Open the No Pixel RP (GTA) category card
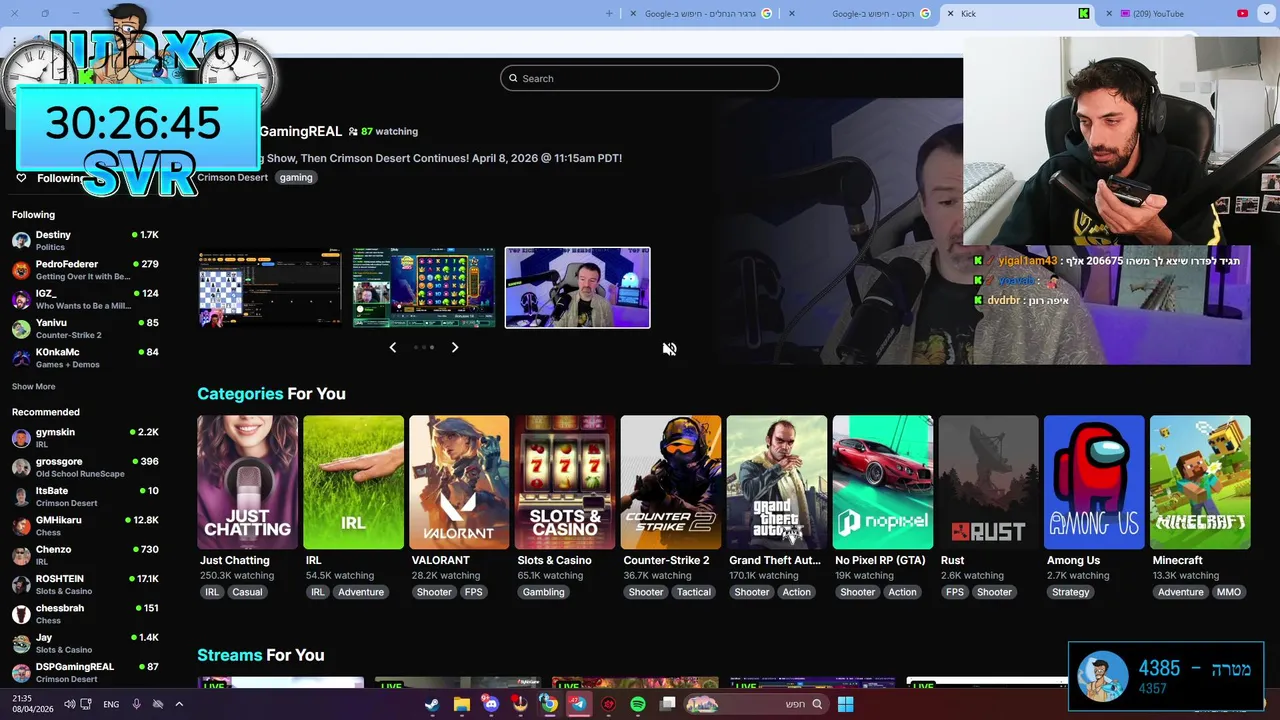The width and height of the screenshot is (1280, 720). [883, 482]
